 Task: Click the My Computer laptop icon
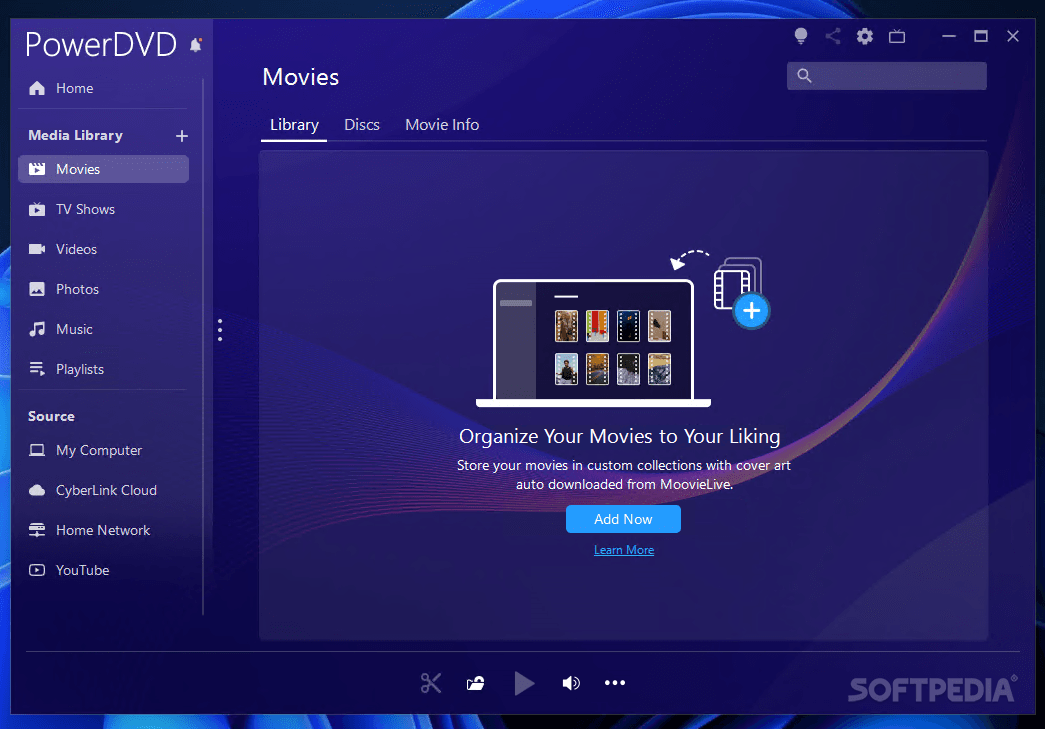point(37,450)
